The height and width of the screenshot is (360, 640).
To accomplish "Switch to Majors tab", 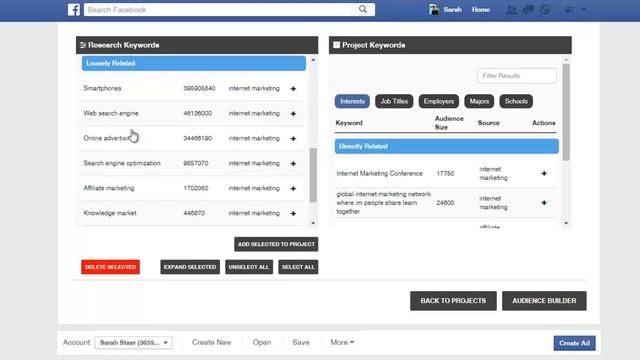I will coord(479,101).
